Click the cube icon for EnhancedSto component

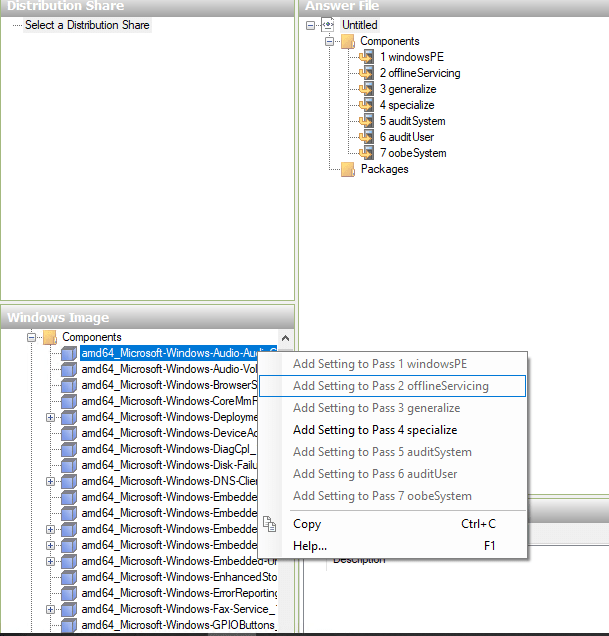coord(69,577)
